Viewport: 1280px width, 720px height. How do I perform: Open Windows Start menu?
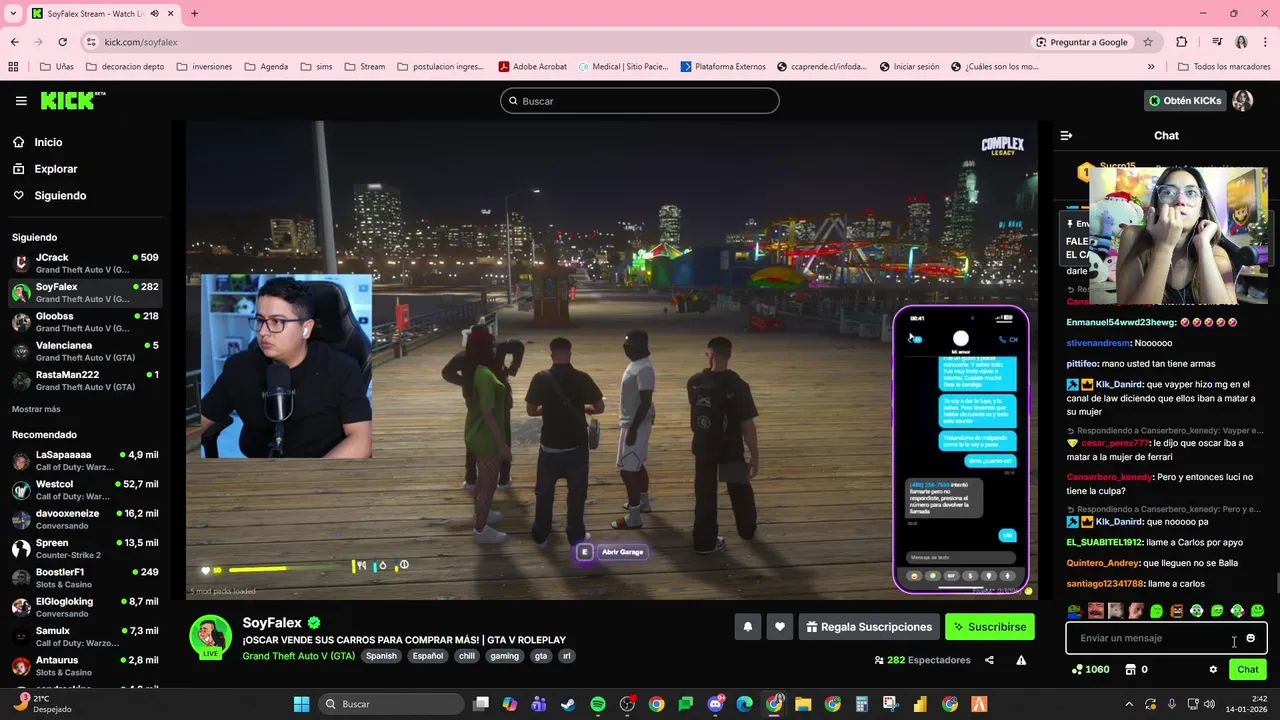[x=301, y=704]
